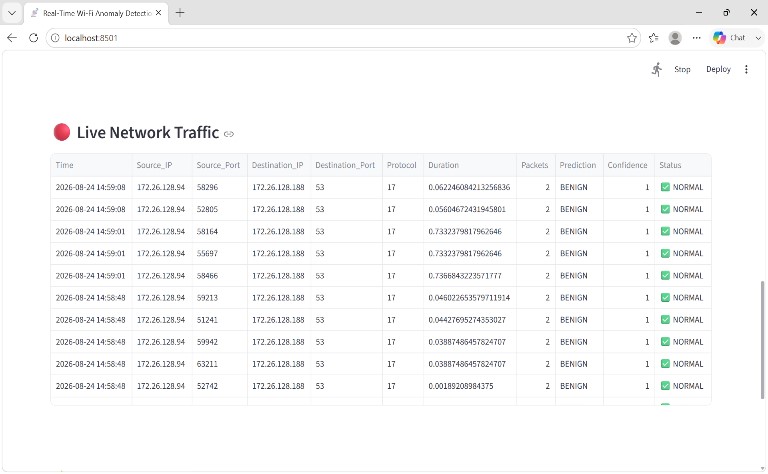Add this page to favorites star
Viewport: 768px width, 474px height.
[x=632, y=38]
